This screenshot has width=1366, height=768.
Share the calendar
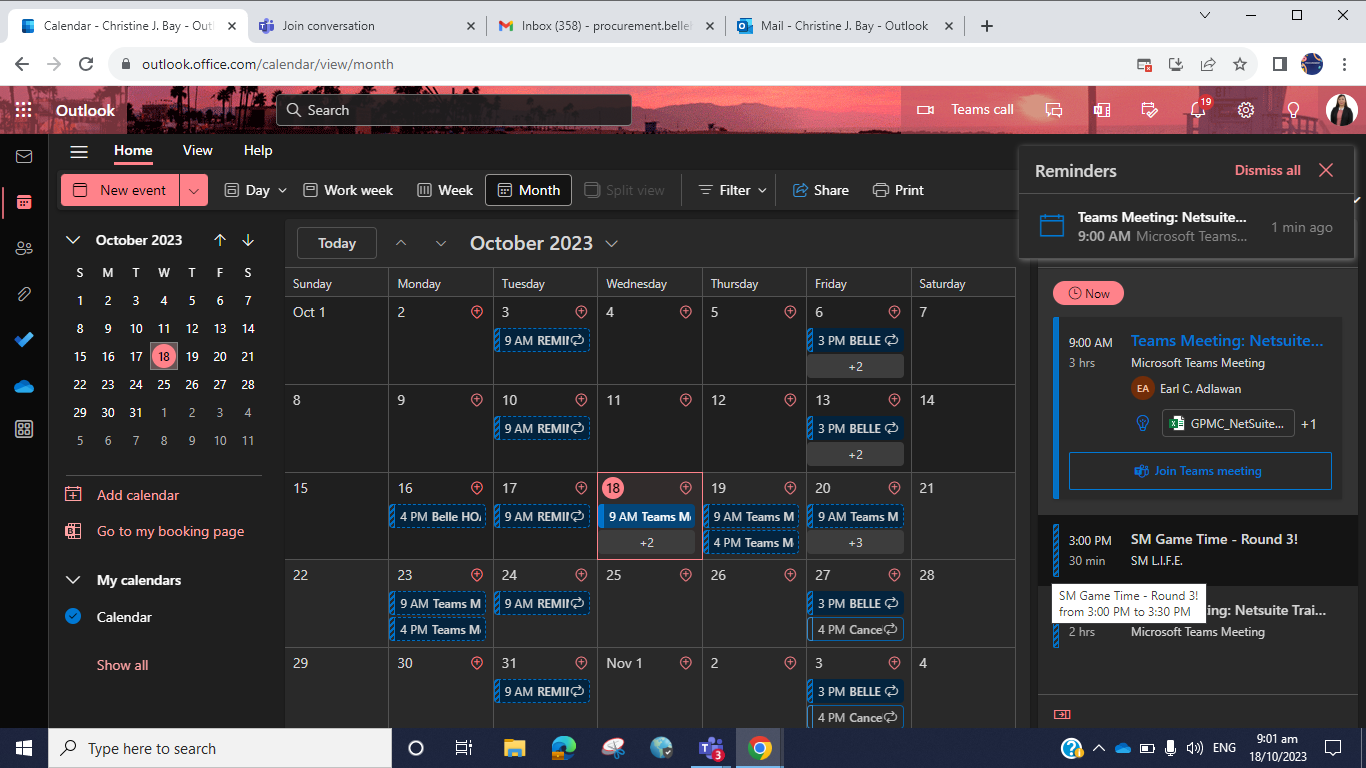(820, 190)
